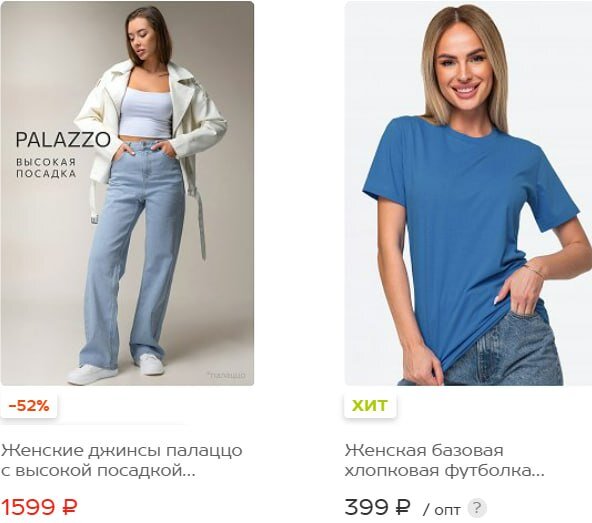Image resolution: width=592 pixels, height=523 pixels.
Task: Click the -52% discount badge
Action: click(29, 406)
